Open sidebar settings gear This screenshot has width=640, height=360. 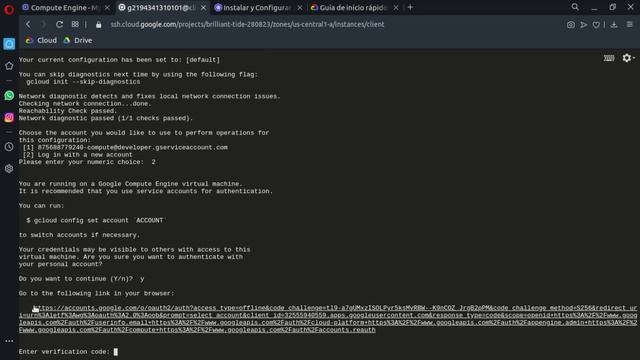click(x=9, y=169)
